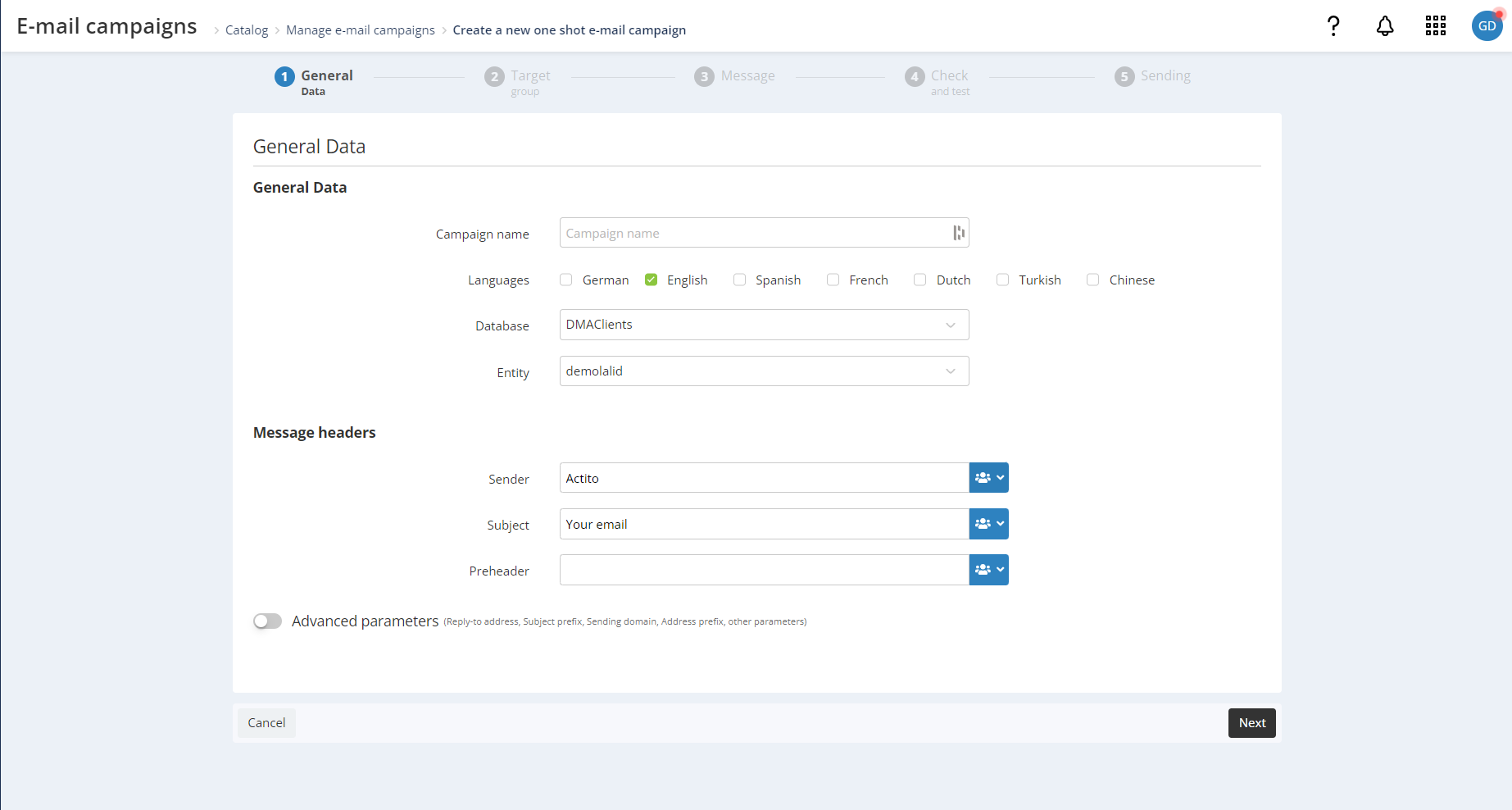The height and width of the screenshot is (810, 1512).
Task: Open the apps grid menu
Action: click(1436, 26)
